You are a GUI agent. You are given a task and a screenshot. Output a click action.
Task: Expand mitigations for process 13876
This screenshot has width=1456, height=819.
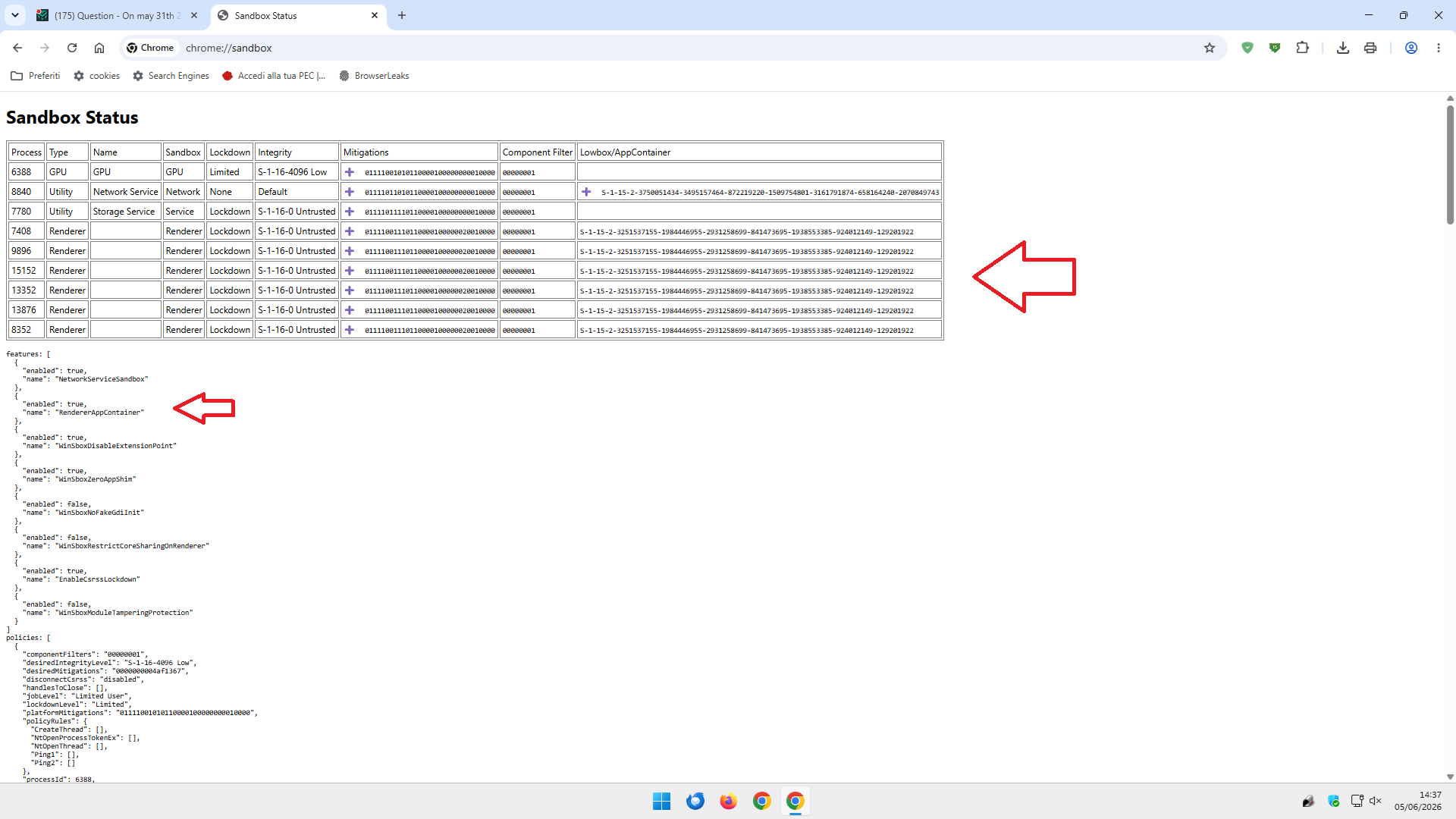(x=350, y=310)
